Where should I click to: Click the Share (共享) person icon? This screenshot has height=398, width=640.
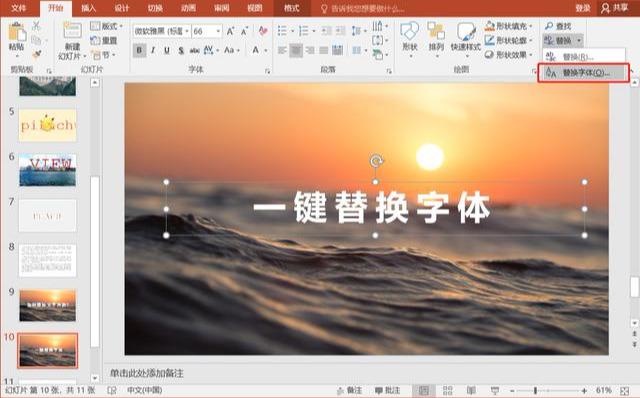(605, 8)
